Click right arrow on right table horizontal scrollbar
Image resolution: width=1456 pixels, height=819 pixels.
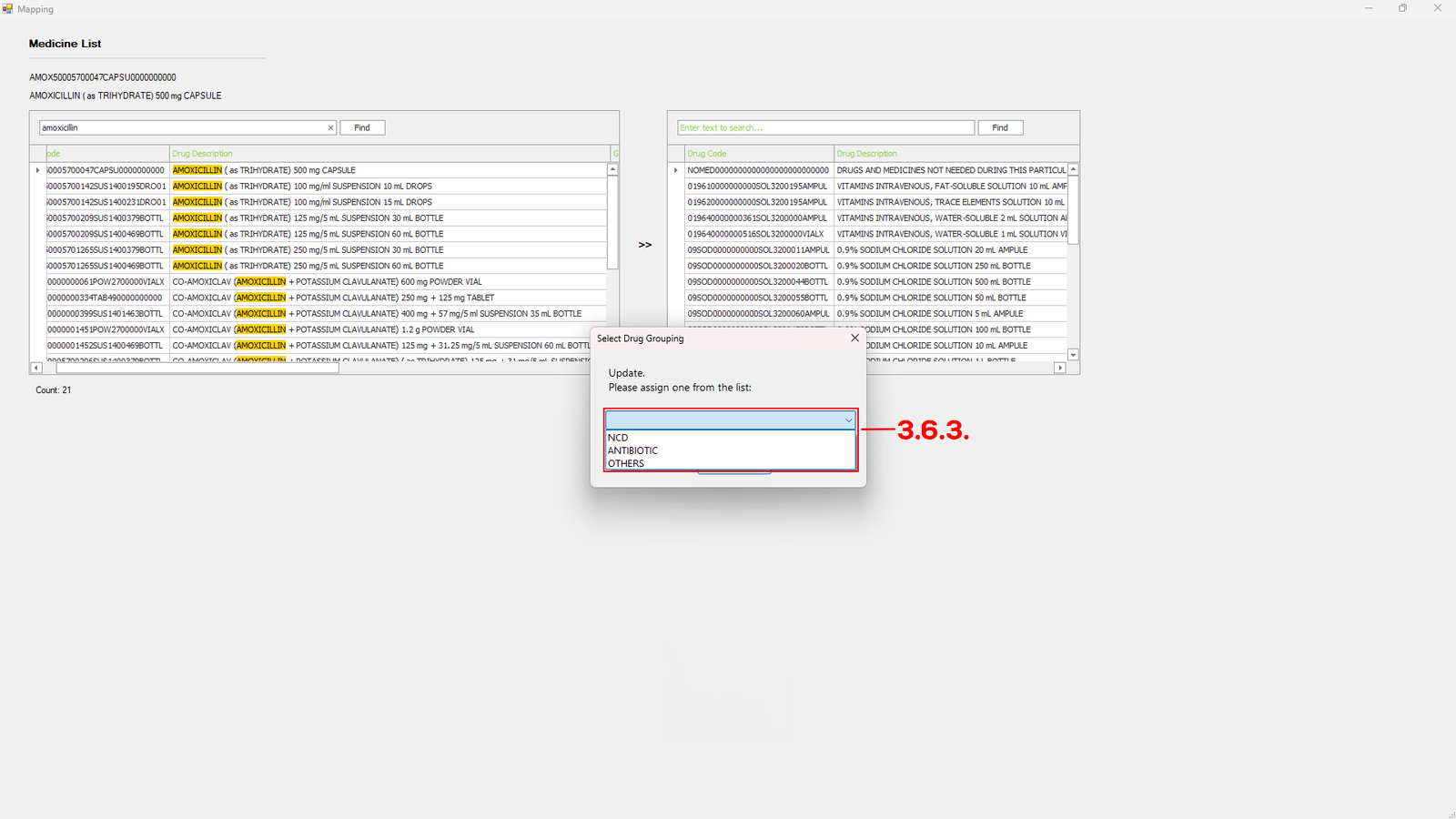(x=1060, y=368)
